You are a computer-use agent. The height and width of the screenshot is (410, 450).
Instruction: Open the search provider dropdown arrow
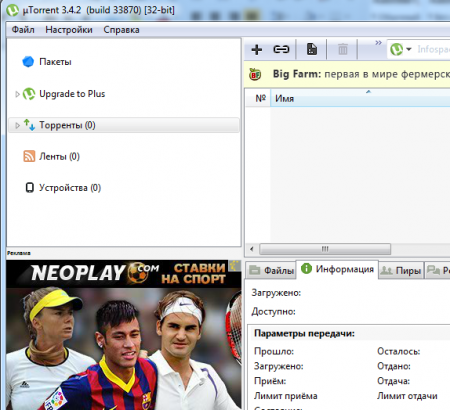point(409,49)
